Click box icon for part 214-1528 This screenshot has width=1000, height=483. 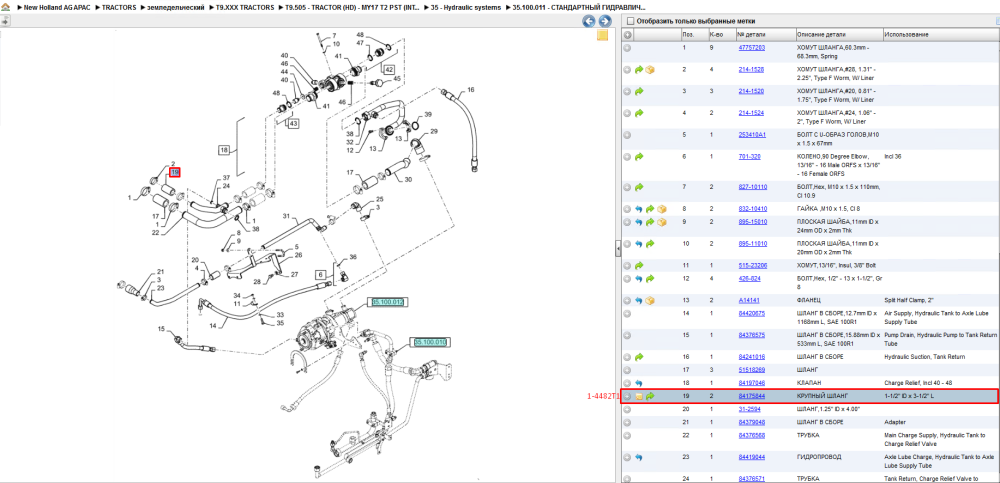point(650,70)
